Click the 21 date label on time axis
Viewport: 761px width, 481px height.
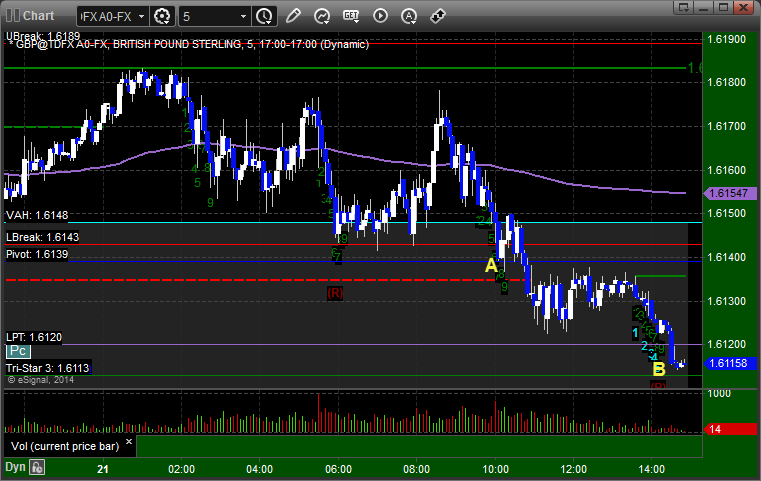coord(102,469)
